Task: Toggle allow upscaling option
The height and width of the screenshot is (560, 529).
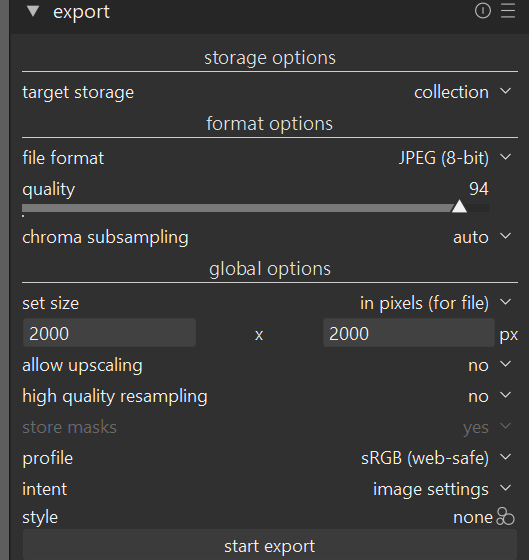Action: [x=270, y=365]
